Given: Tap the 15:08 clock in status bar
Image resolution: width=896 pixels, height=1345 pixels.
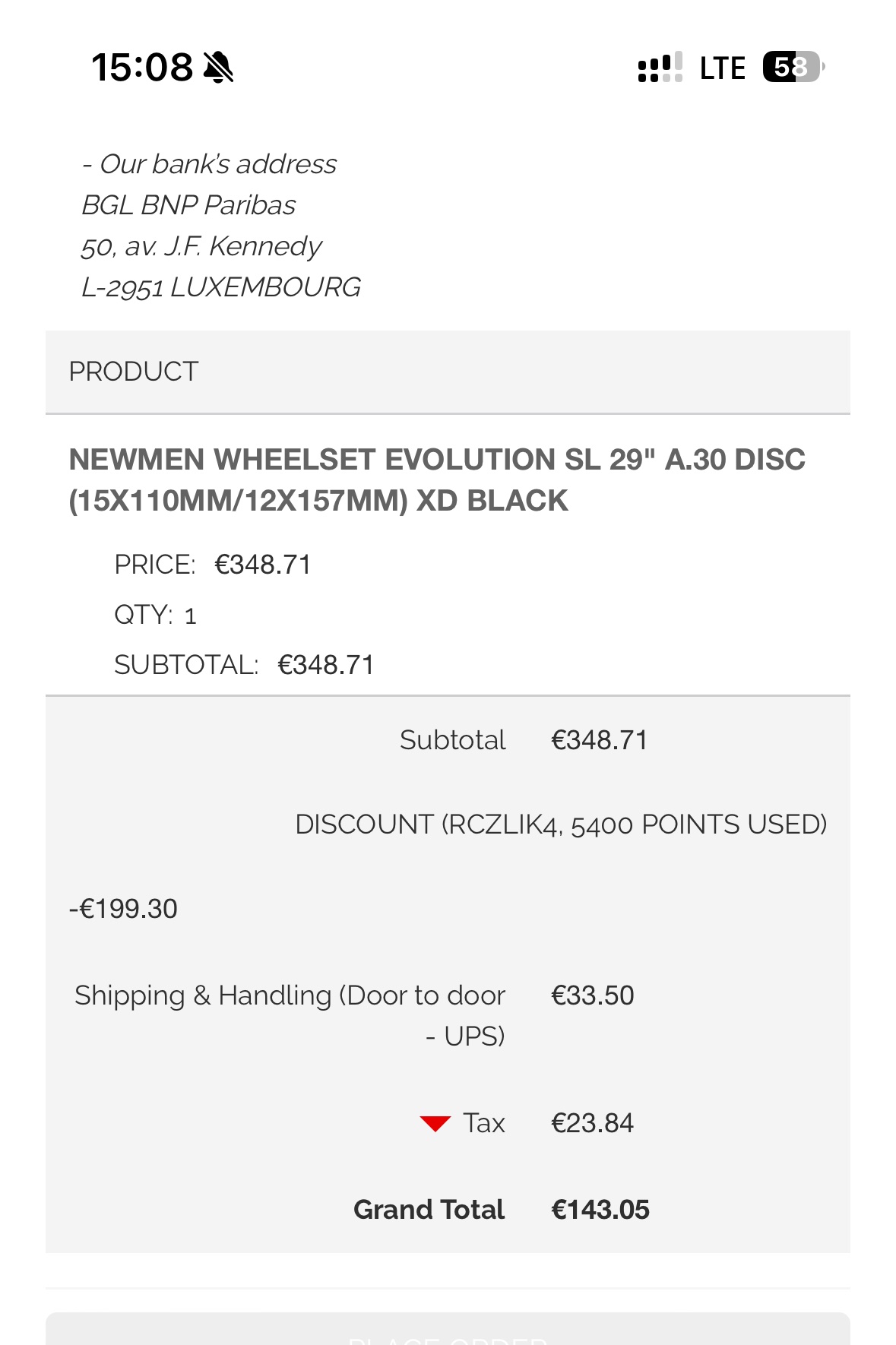Looking at the screenshot, I should [x=142, y=67].
